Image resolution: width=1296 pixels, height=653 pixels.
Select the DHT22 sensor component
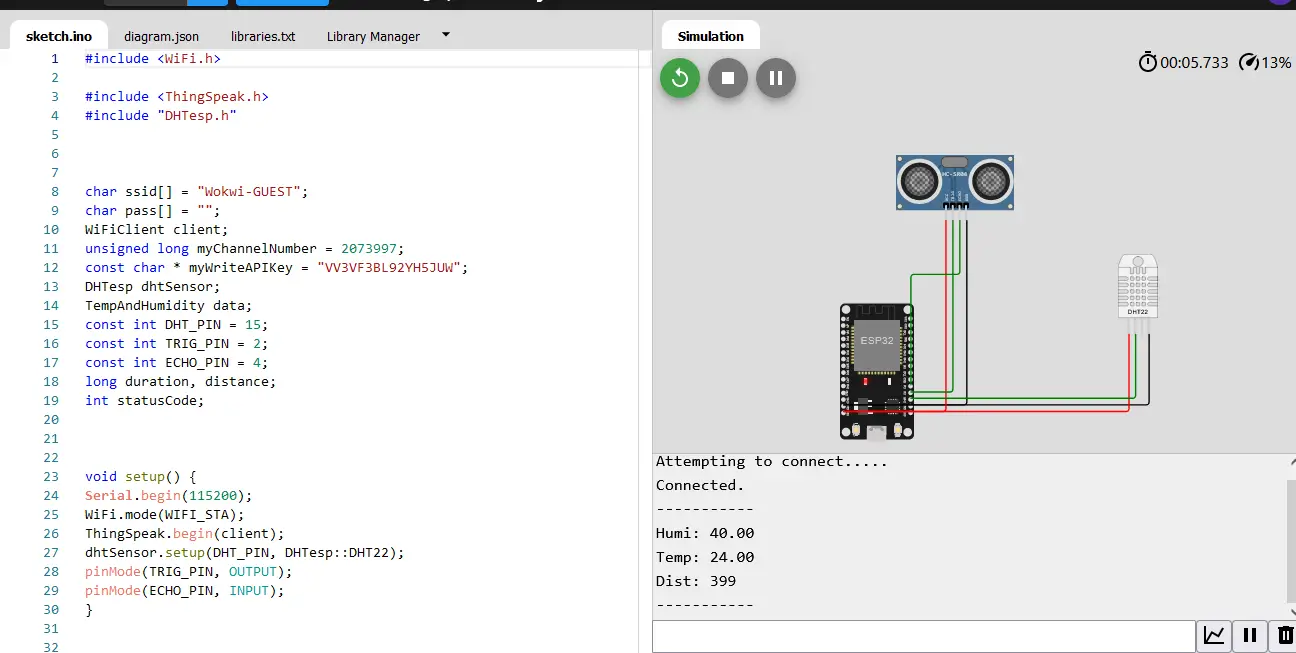pos(1137,287)
